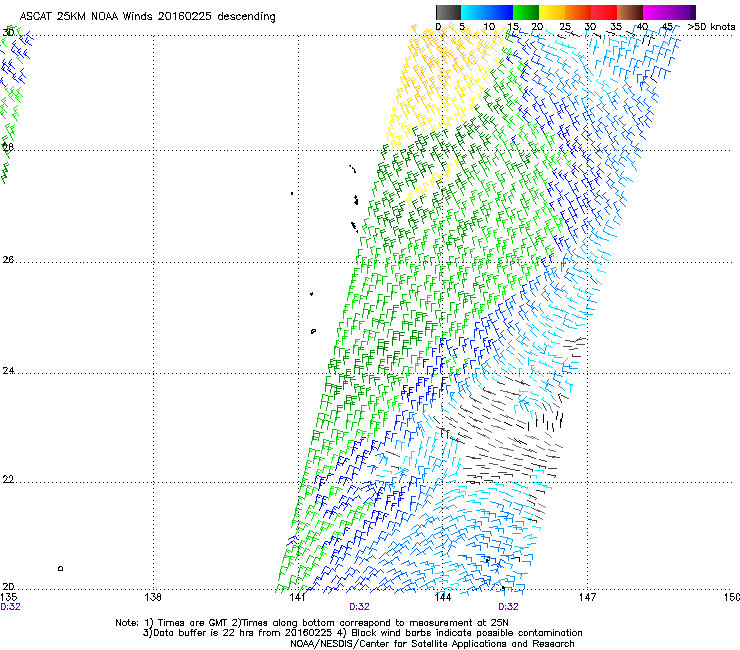
Task: Click the note "Times along bottom correspond to measurement at 25N"
Action: (375, 623)
